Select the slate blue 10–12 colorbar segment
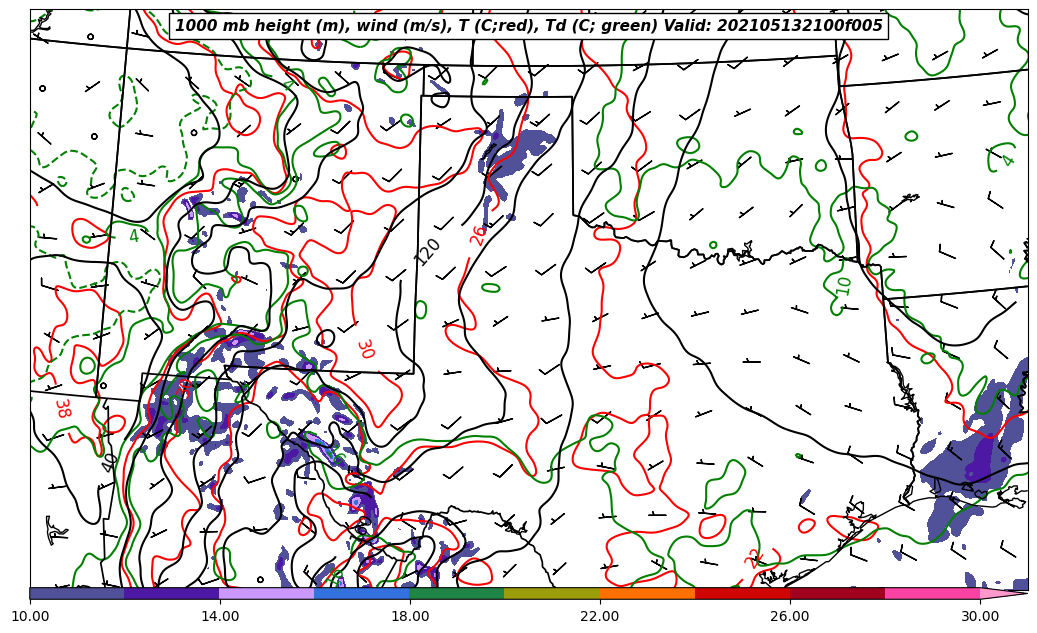 [x=77, y=593]
